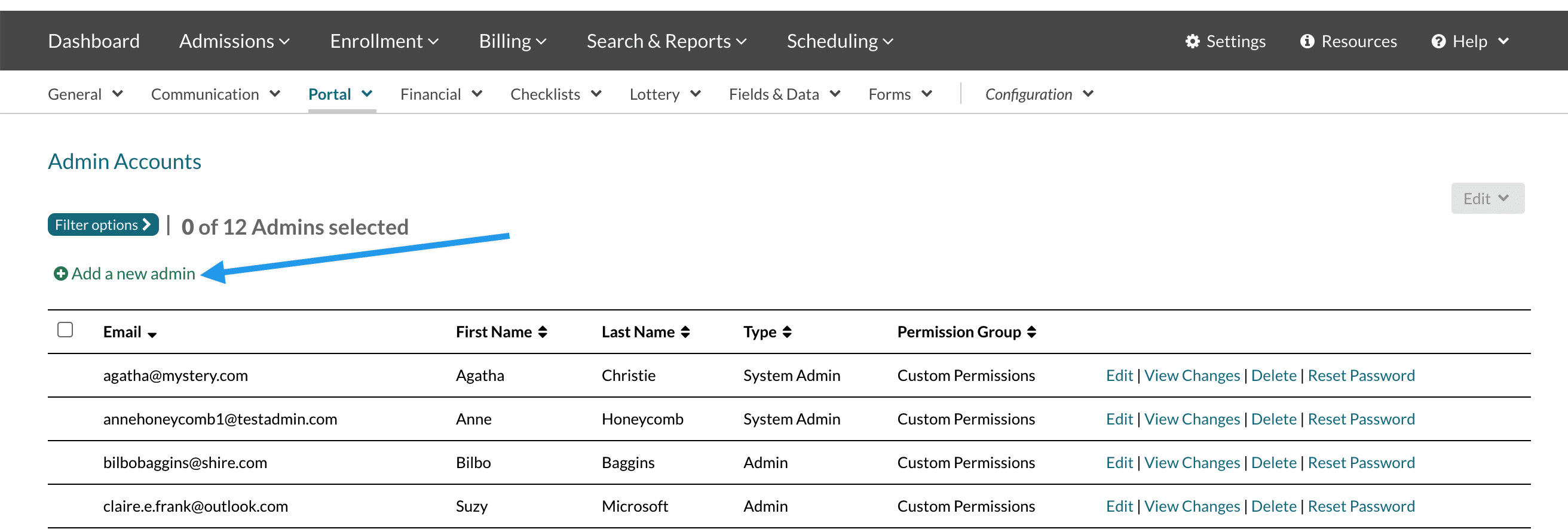Sort by Permission Group column arrows
Viewport: 1568px width, 529px height.
pos(1031,332)
